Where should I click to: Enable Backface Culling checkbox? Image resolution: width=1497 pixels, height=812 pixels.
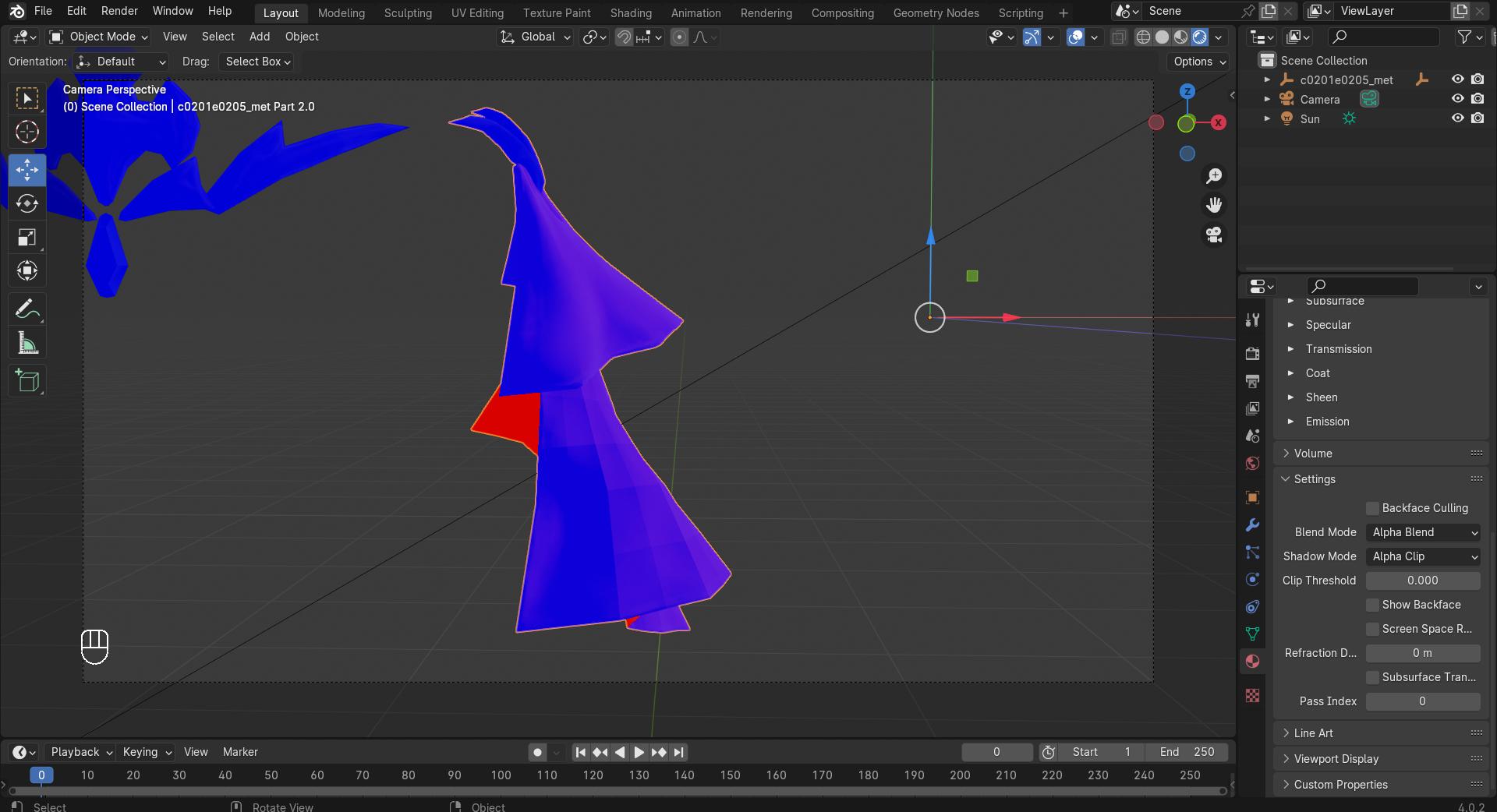[1373, 508]
